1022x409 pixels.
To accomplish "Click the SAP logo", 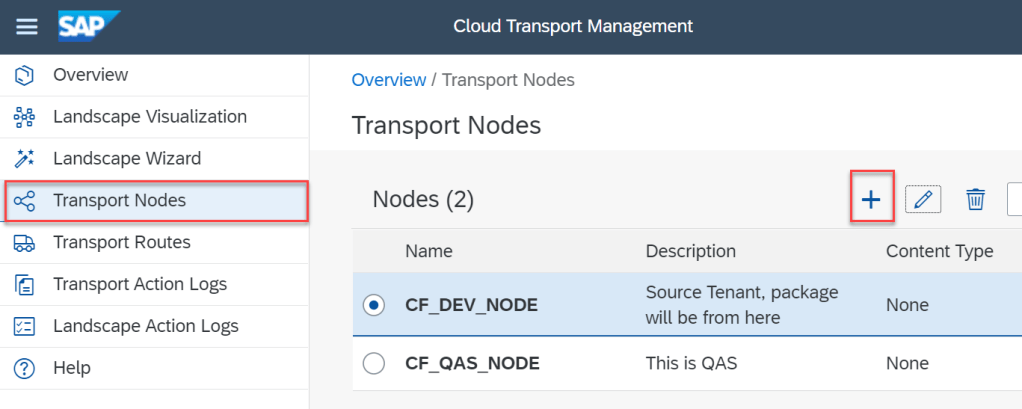I will [88, 25].
